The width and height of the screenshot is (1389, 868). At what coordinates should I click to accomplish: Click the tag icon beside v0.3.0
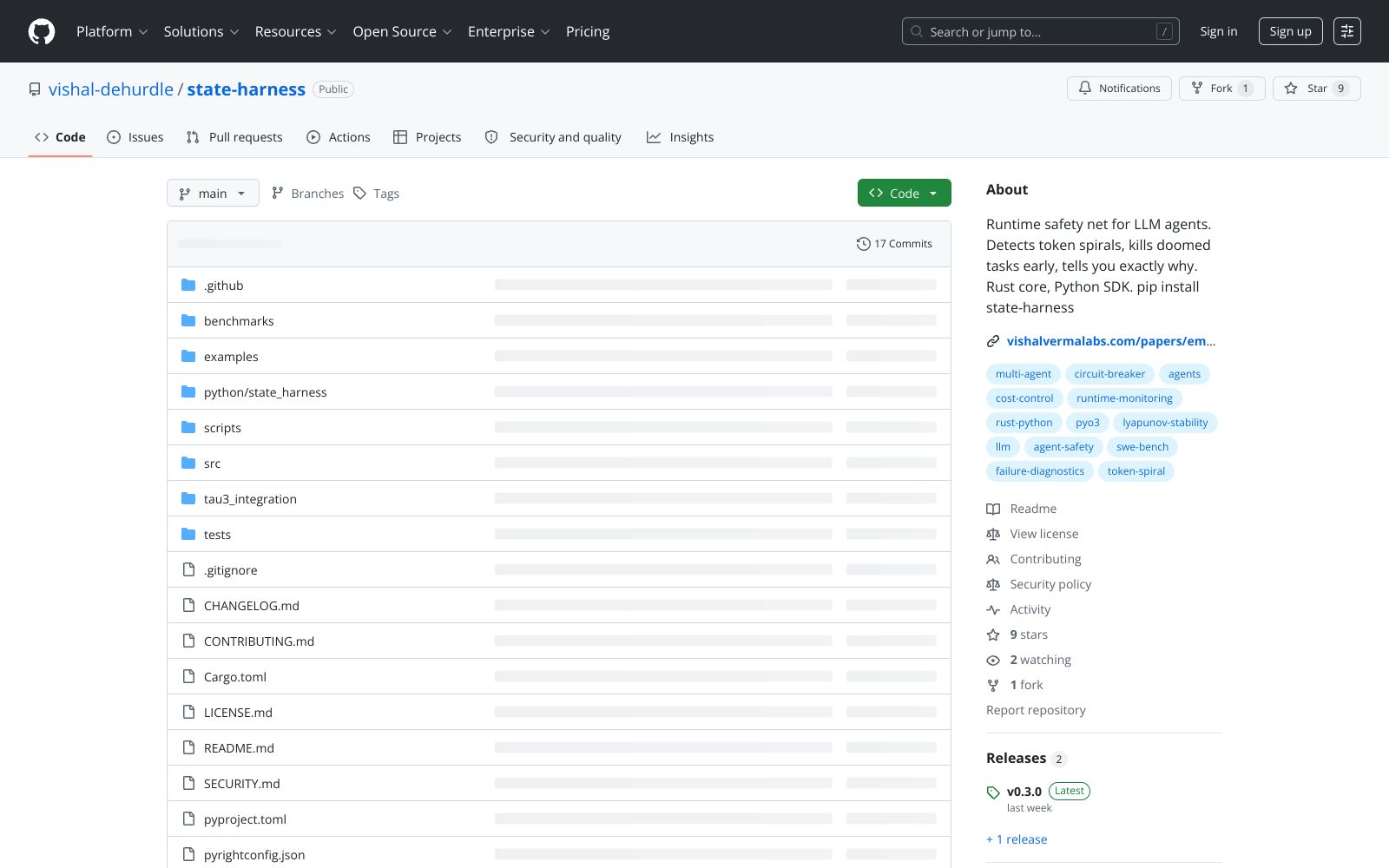[x=993, y=792]
